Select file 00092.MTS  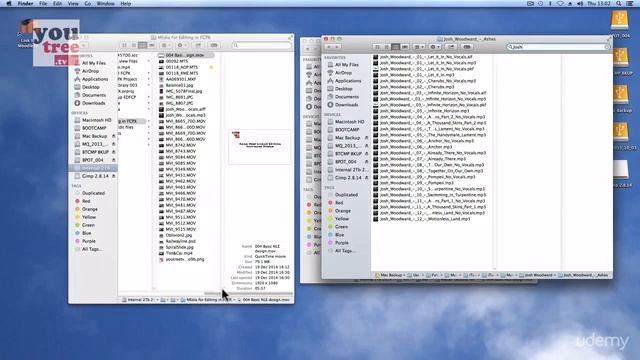[177, 61]
